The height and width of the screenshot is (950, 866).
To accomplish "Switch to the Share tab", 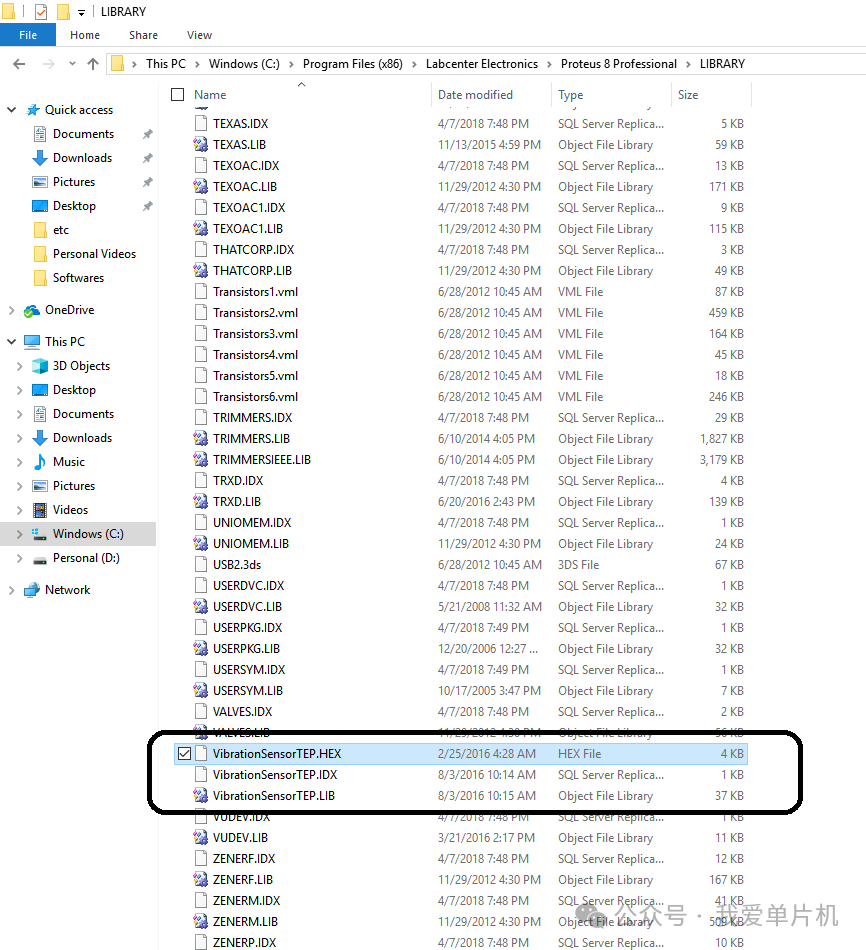I will [143, 35].
